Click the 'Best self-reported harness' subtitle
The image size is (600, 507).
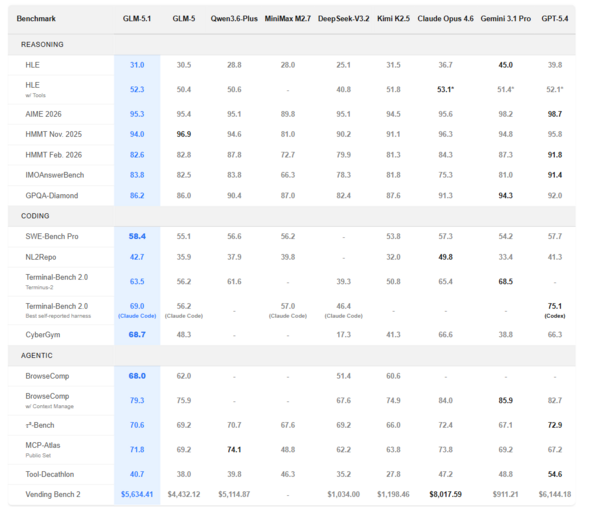(58, 316)
